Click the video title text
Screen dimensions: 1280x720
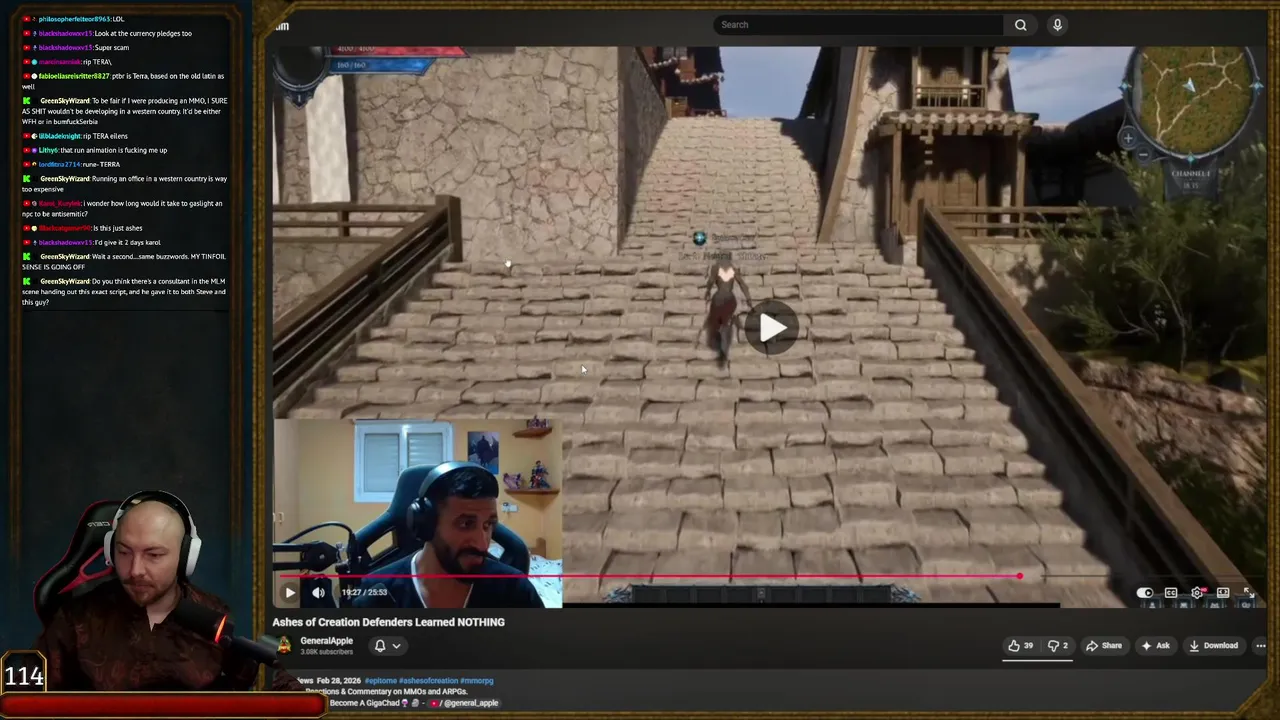pyautogui.click(x=388, y=622)
